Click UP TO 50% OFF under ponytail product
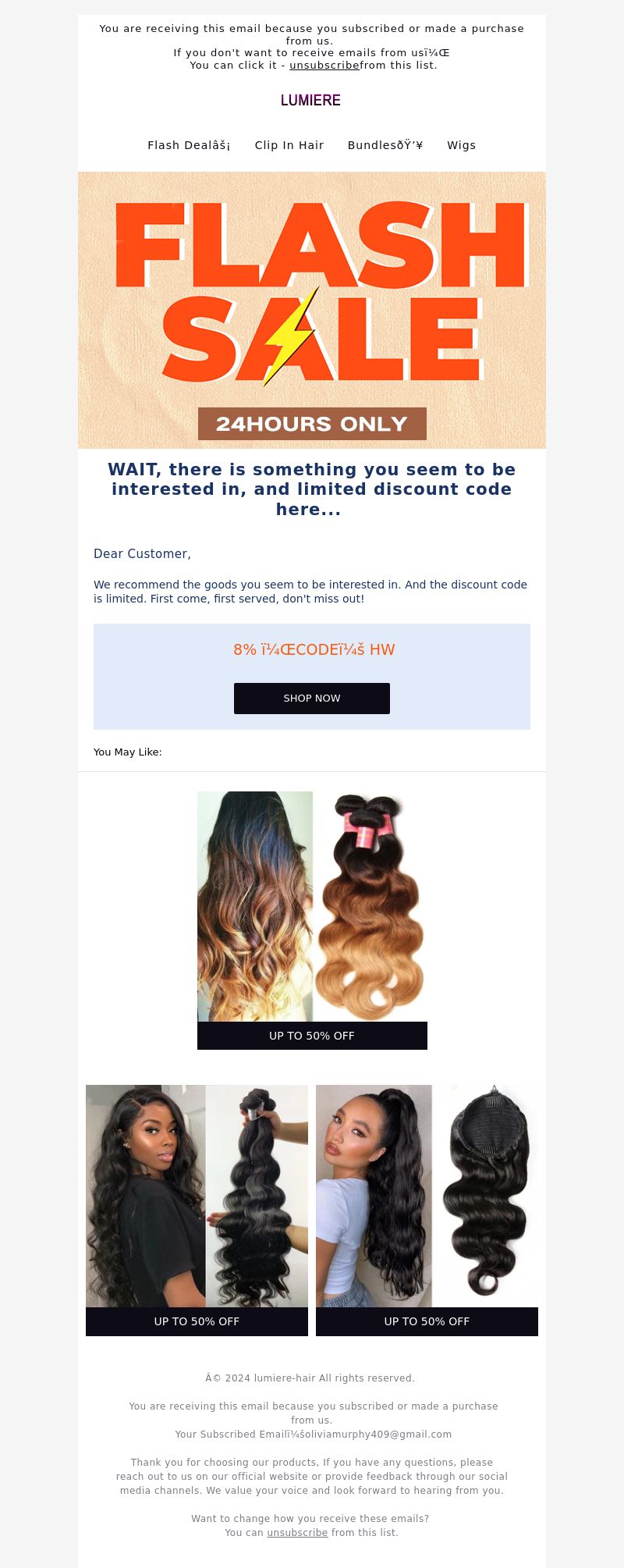This screenshot has height=1568, width=624. point(427,1321)
